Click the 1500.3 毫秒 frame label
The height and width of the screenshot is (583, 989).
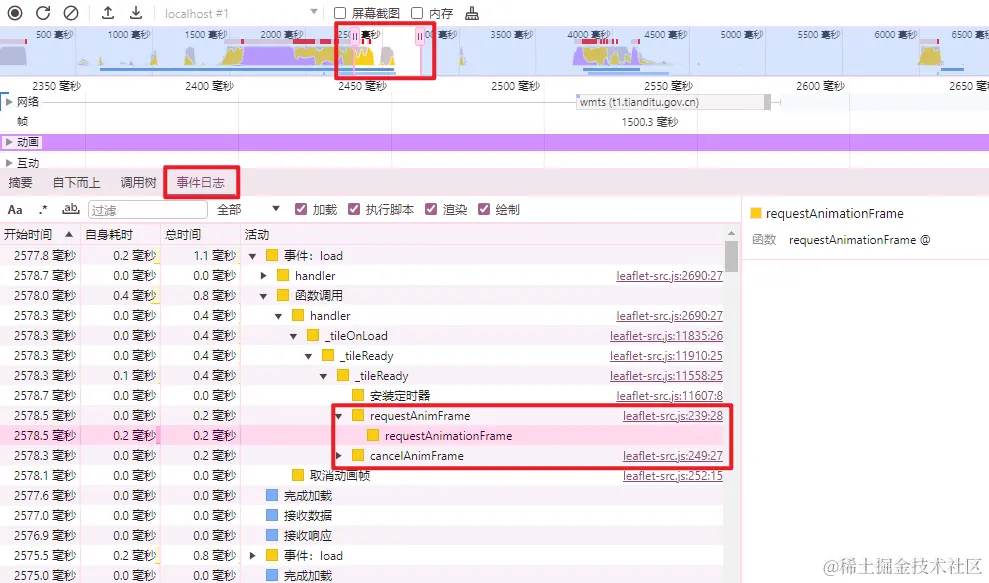[x=650, y=122]
